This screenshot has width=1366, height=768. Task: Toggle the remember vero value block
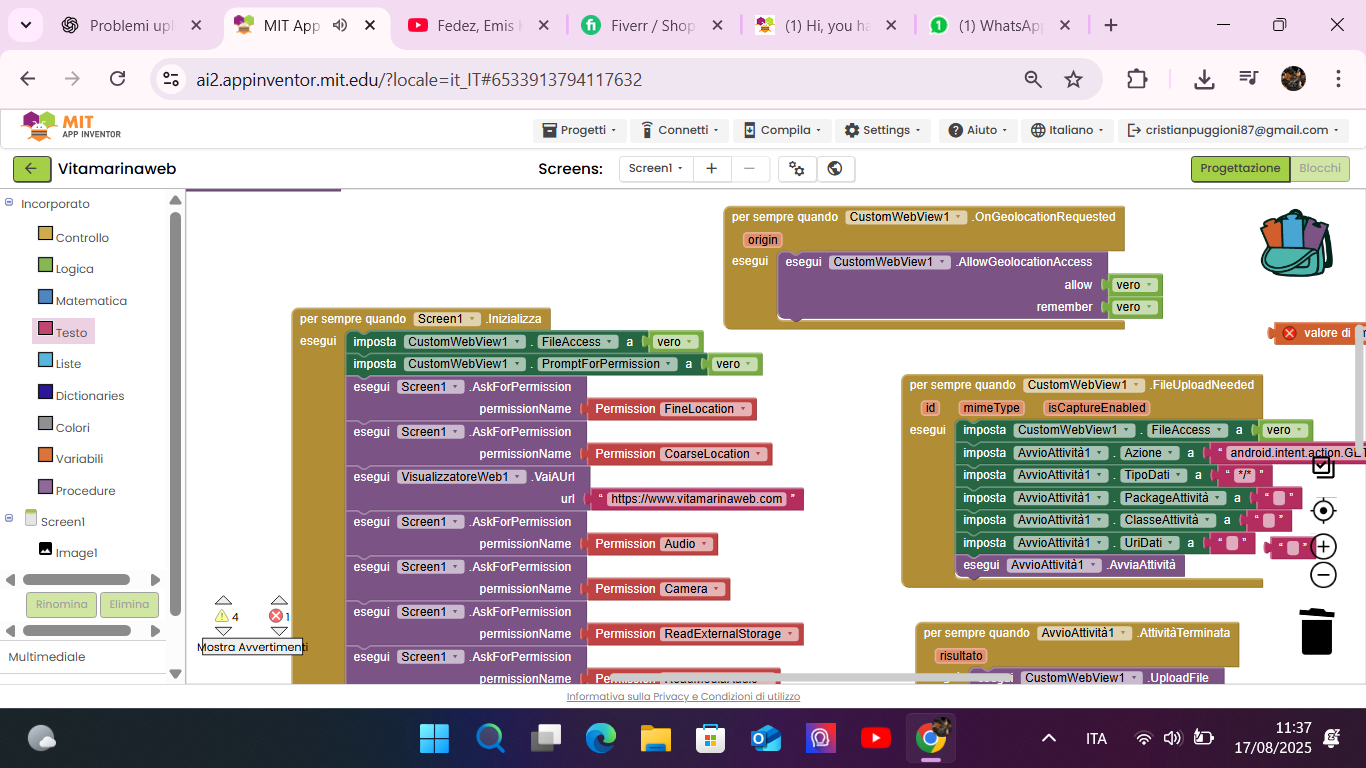click(1134, 307)
